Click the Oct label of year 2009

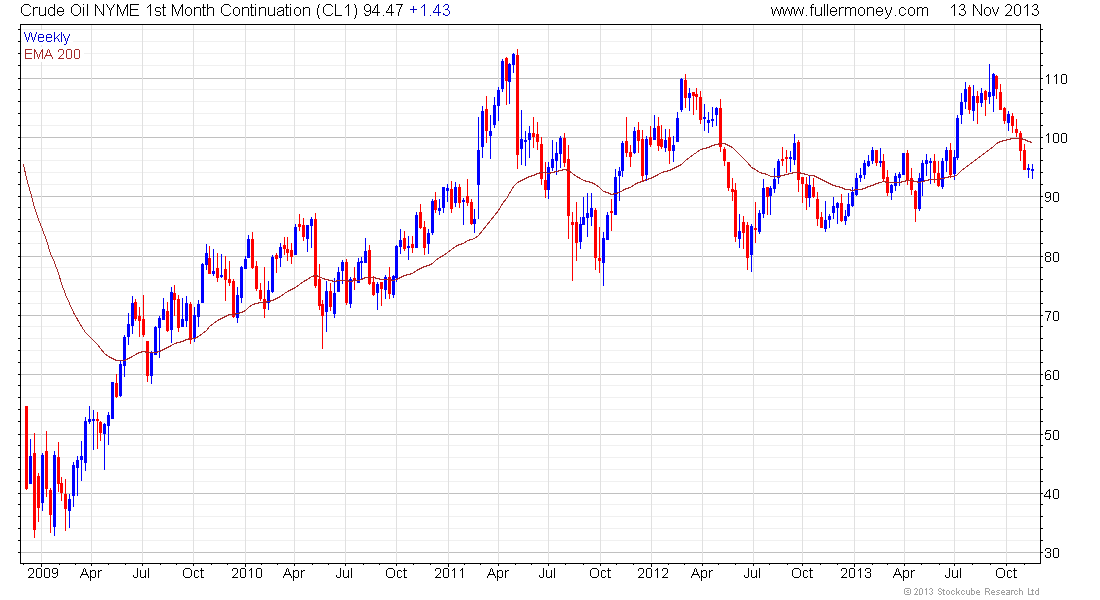[193, 573]
